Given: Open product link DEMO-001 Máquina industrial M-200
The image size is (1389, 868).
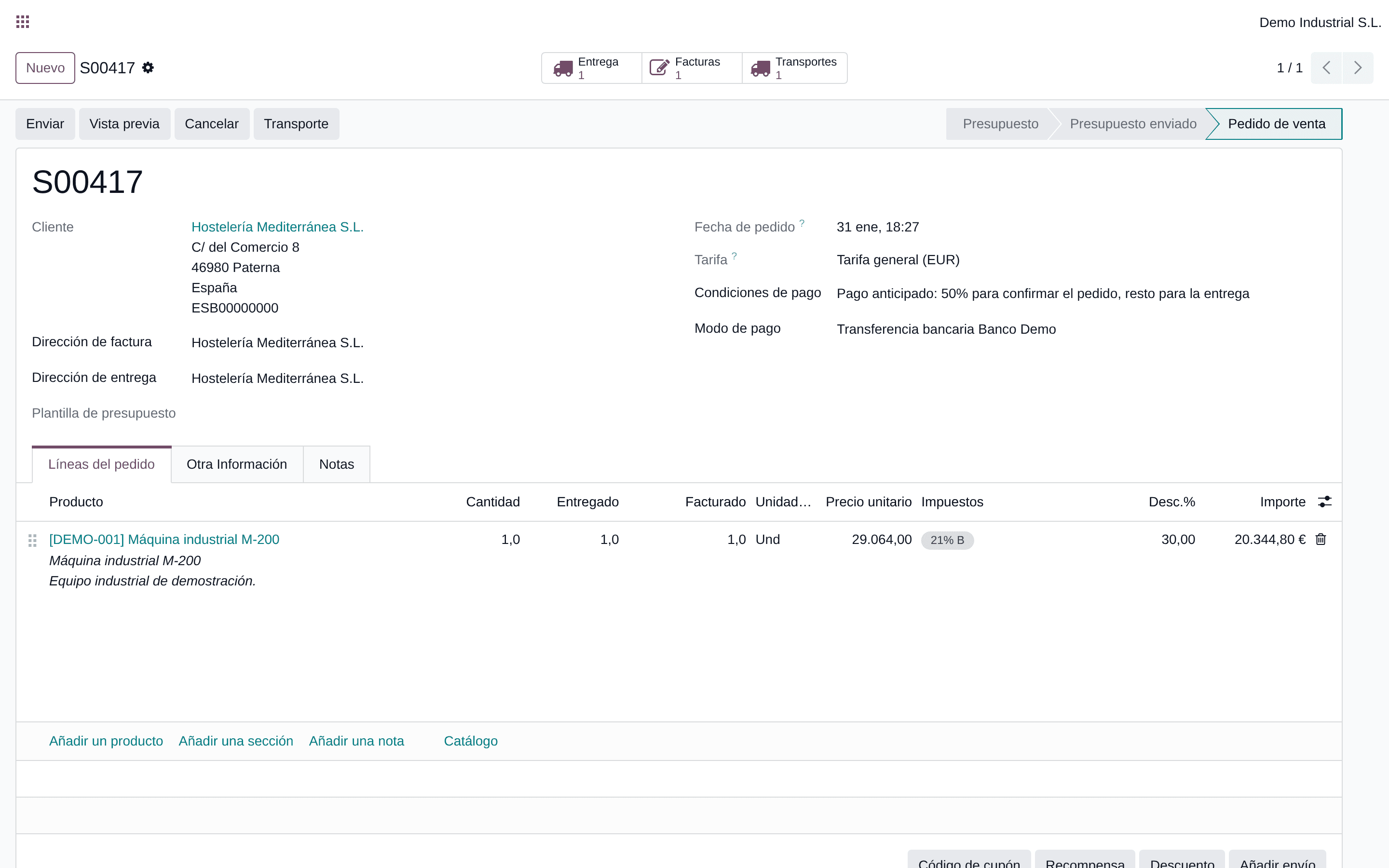Looking at the screenshot, I should (164, 540).
